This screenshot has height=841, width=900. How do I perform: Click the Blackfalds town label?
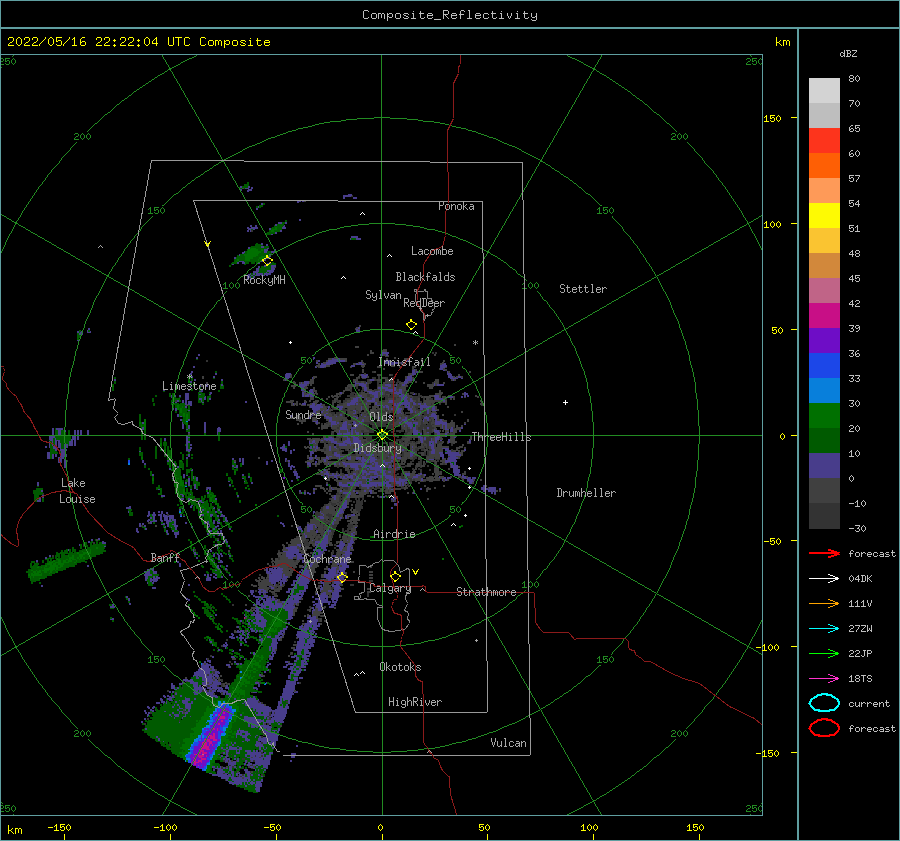click(425, 277)
